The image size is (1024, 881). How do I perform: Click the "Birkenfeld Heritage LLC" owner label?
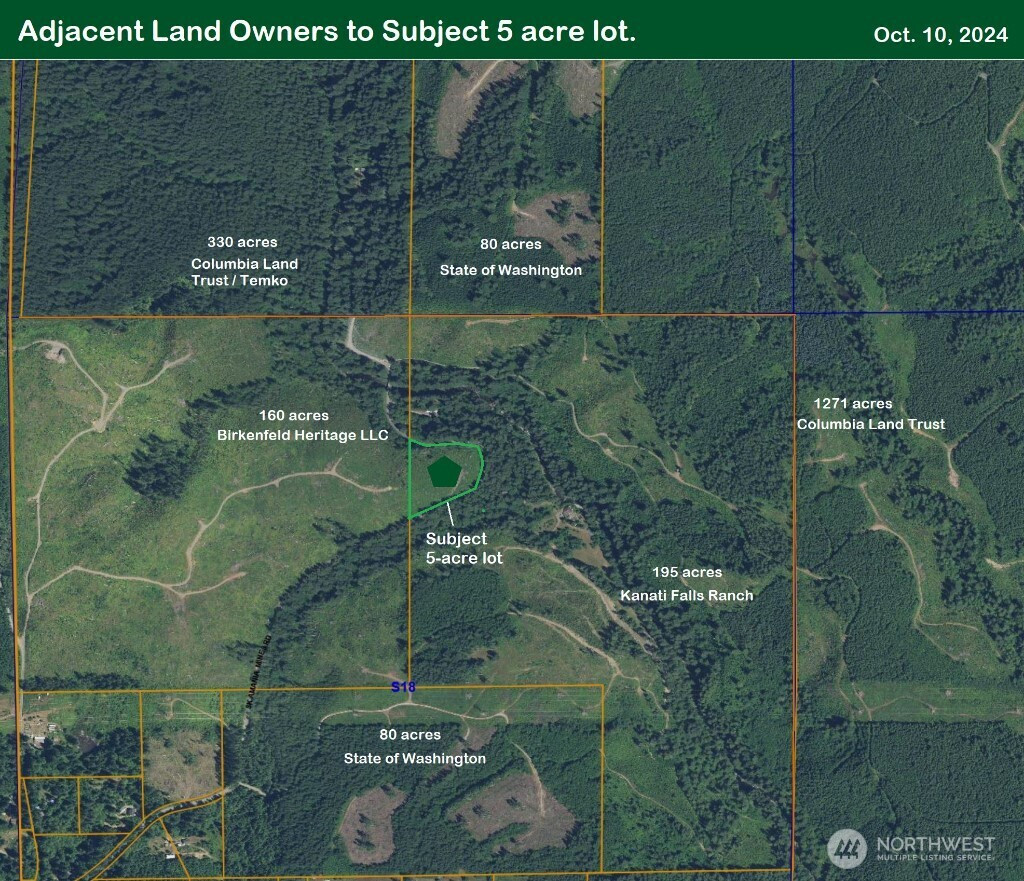(x=302, y=435)
